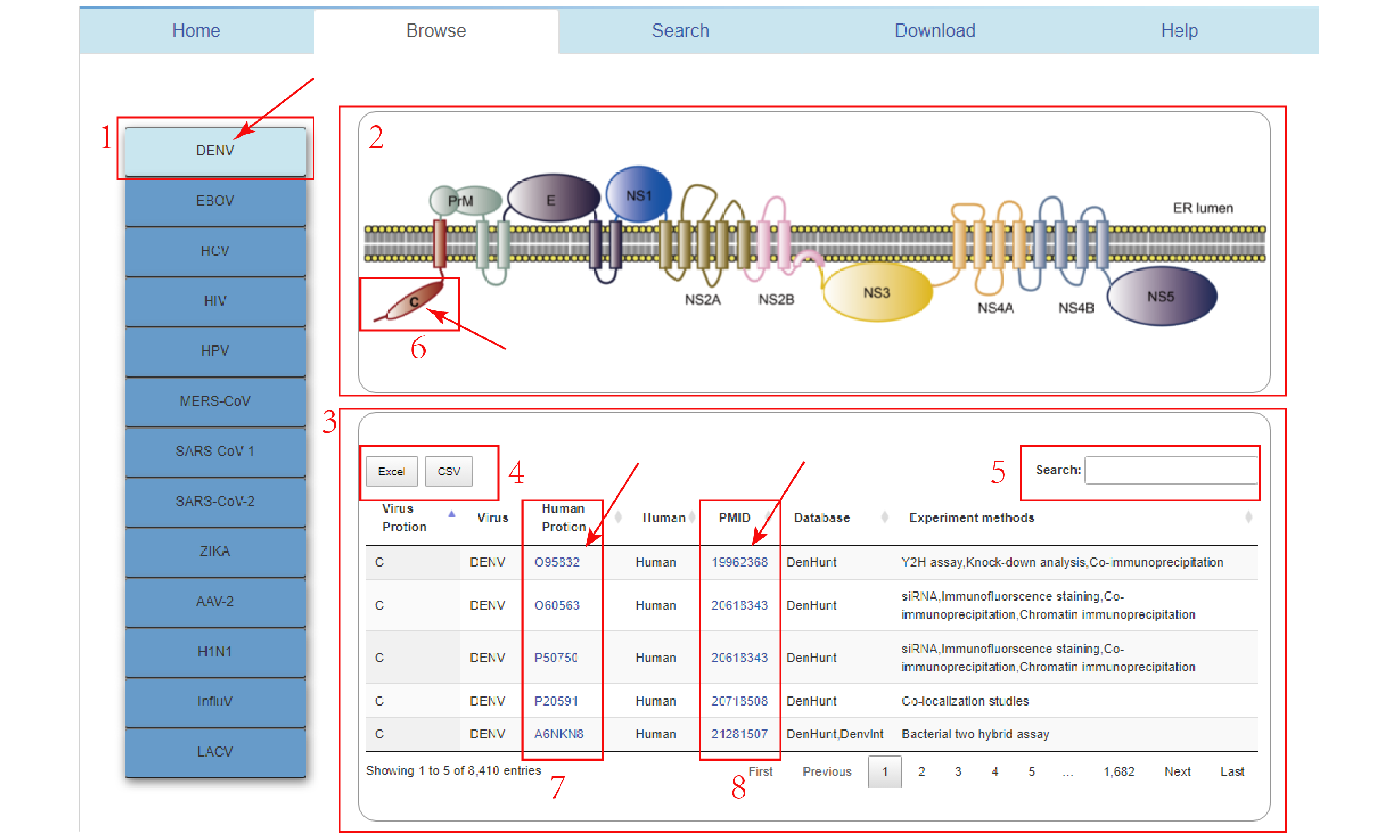Open the Search tab
The height and width of the screenshot is (840, 1400).
pyautogui.click(x=680, y=30)
